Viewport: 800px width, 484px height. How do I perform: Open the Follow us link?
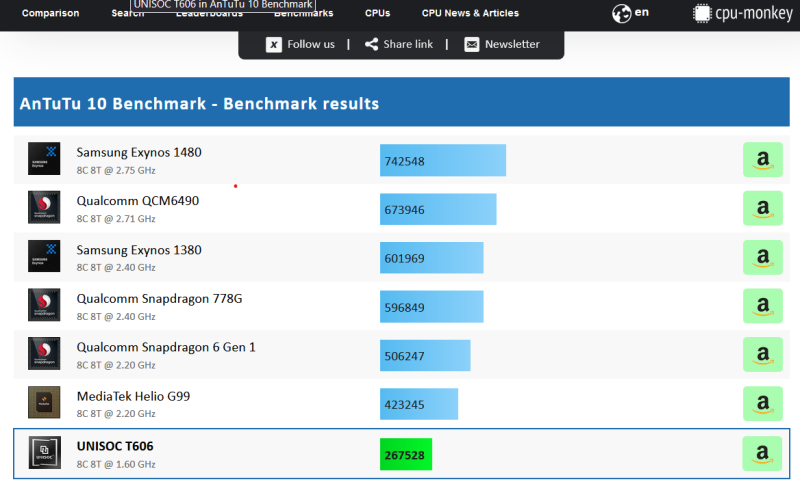[x=311, y=44]
